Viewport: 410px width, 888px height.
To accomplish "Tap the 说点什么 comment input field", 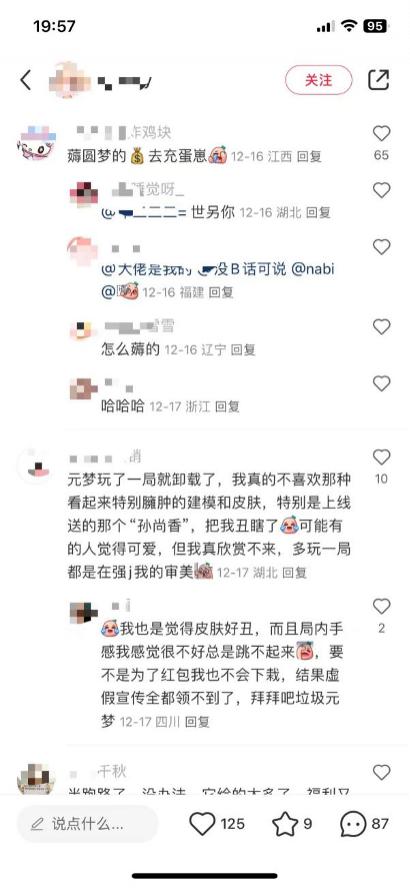I will (x=88, y=823).
